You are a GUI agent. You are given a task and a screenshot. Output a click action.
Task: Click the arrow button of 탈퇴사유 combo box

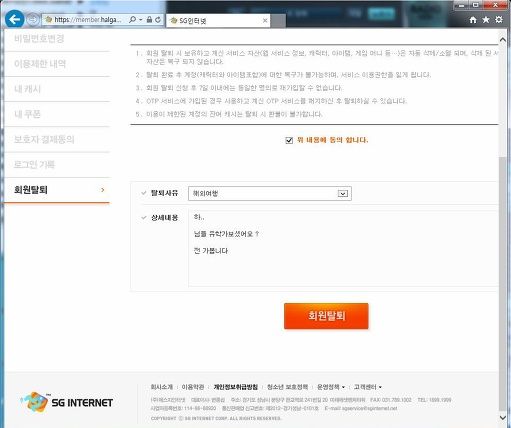(x=343, y=194)
